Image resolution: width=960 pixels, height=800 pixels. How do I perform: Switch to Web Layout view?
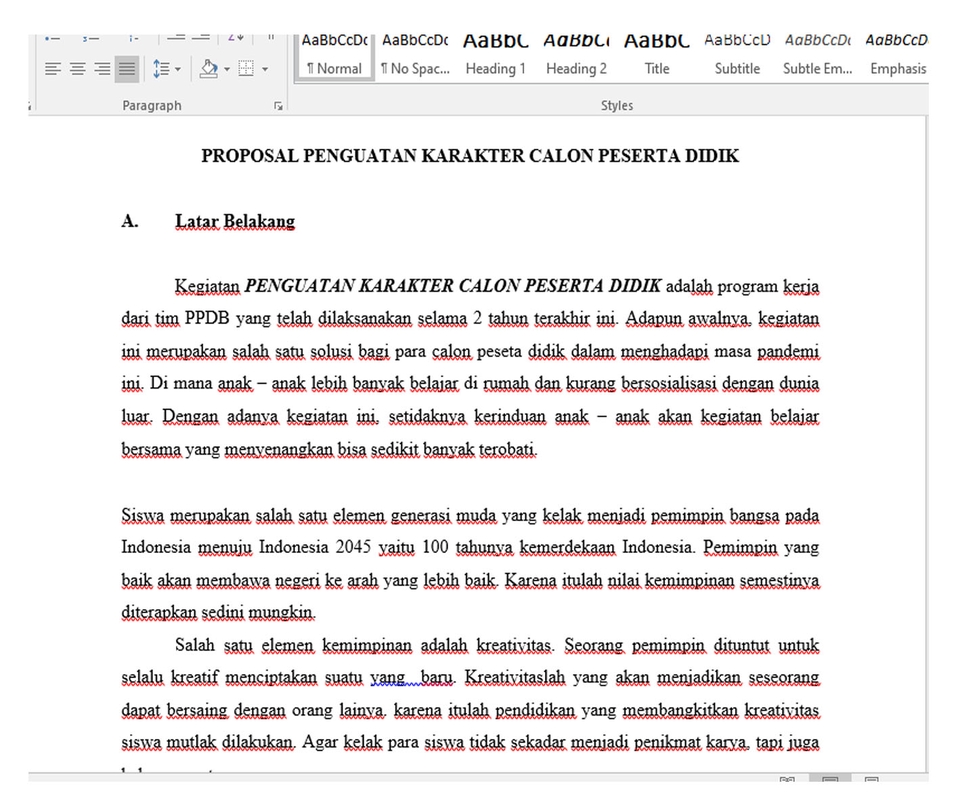tap(872, 779)
